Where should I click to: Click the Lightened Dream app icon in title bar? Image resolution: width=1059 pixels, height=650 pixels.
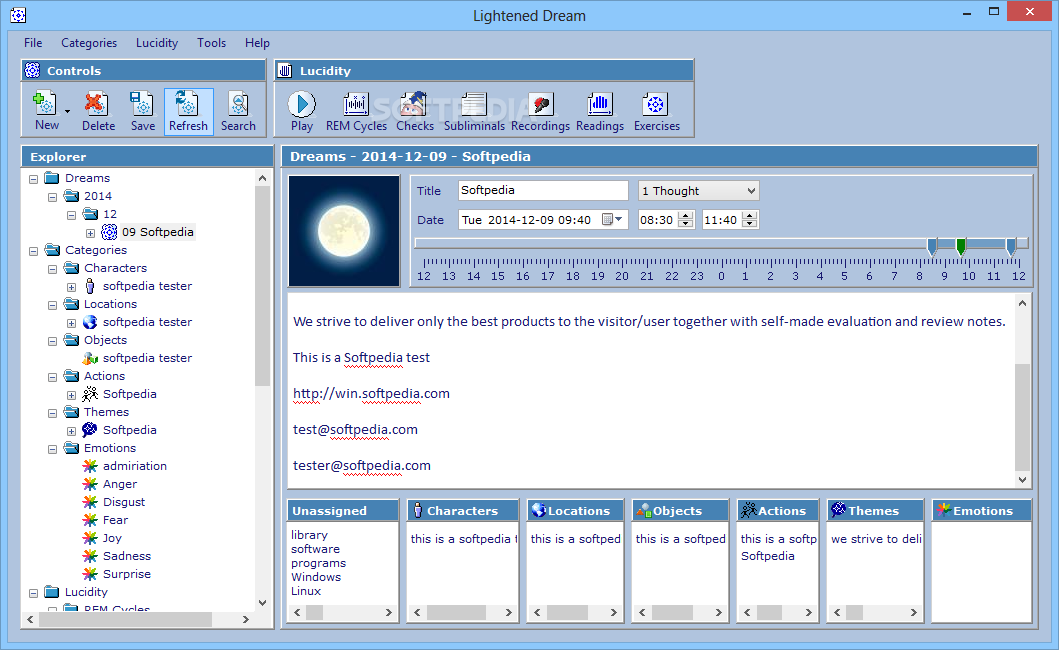coord(18,15)
